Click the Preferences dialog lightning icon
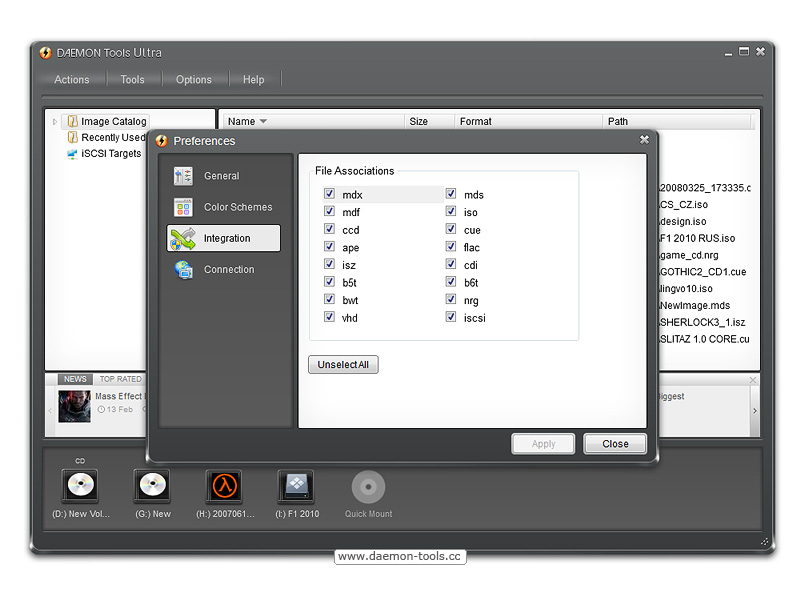 click(x=162, y=141)
